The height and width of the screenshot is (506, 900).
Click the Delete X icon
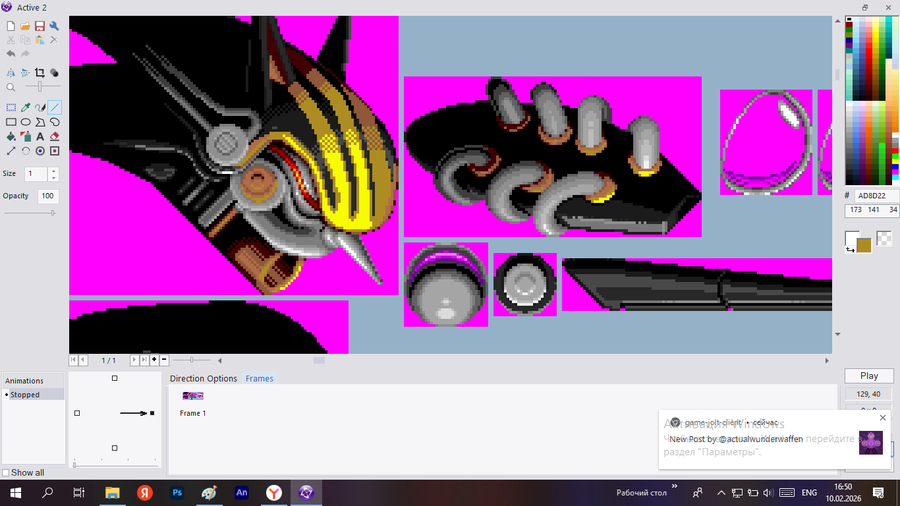click(x=54, y=40)
